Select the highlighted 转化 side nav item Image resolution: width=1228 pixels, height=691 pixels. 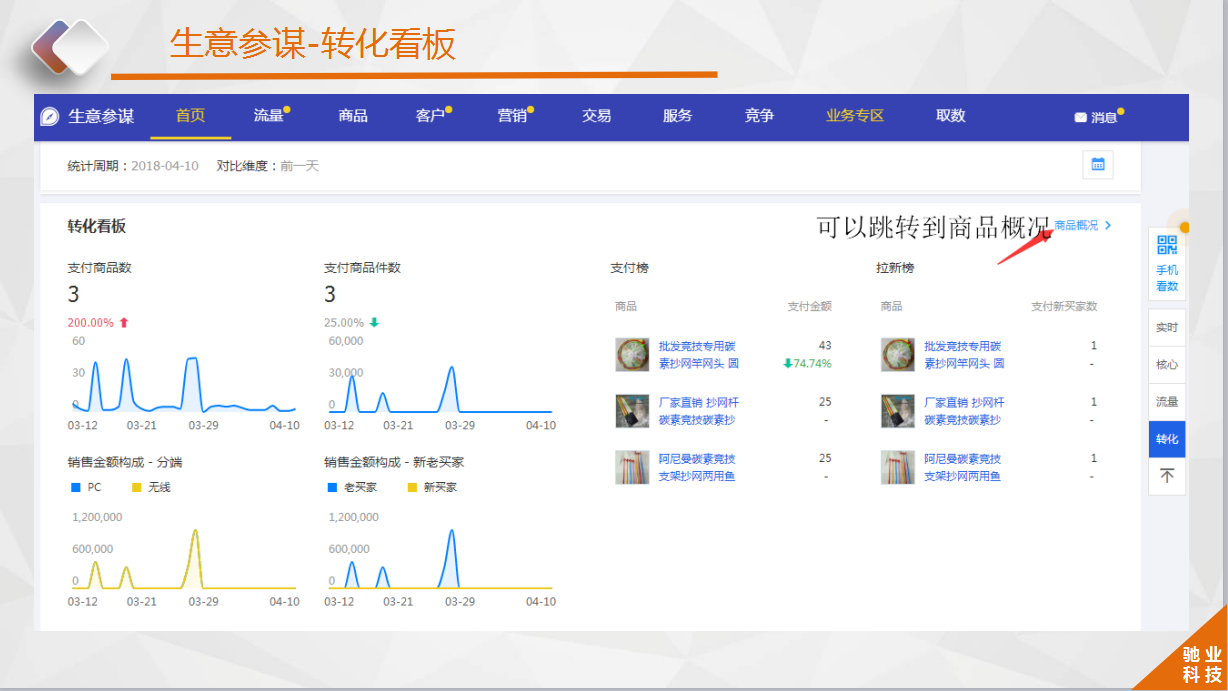[x=1167, y=439]
